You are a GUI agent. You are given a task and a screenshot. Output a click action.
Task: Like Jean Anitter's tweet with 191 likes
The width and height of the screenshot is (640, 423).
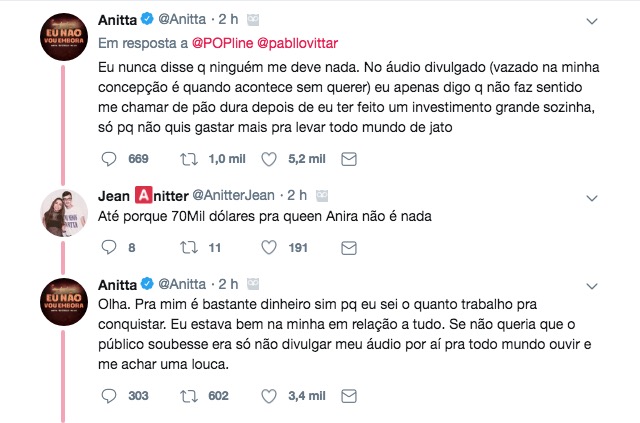tap(268, 247)
